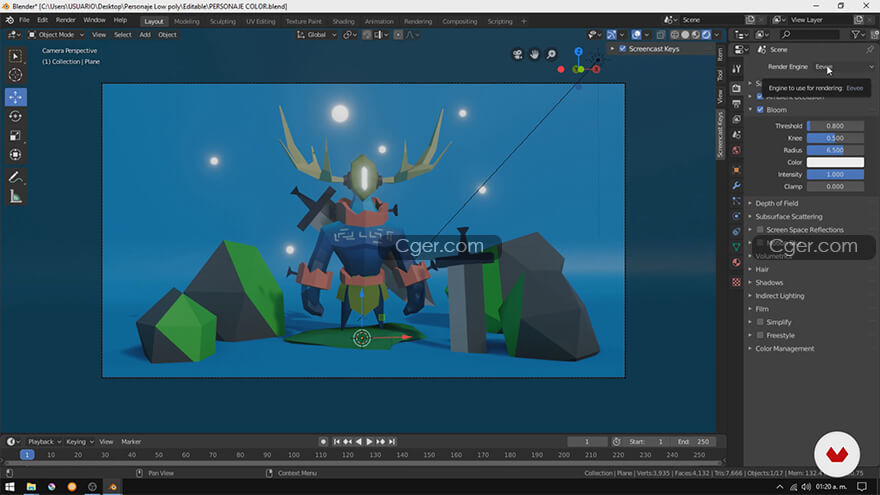Open the Render menu

click(x=65, y=20)
